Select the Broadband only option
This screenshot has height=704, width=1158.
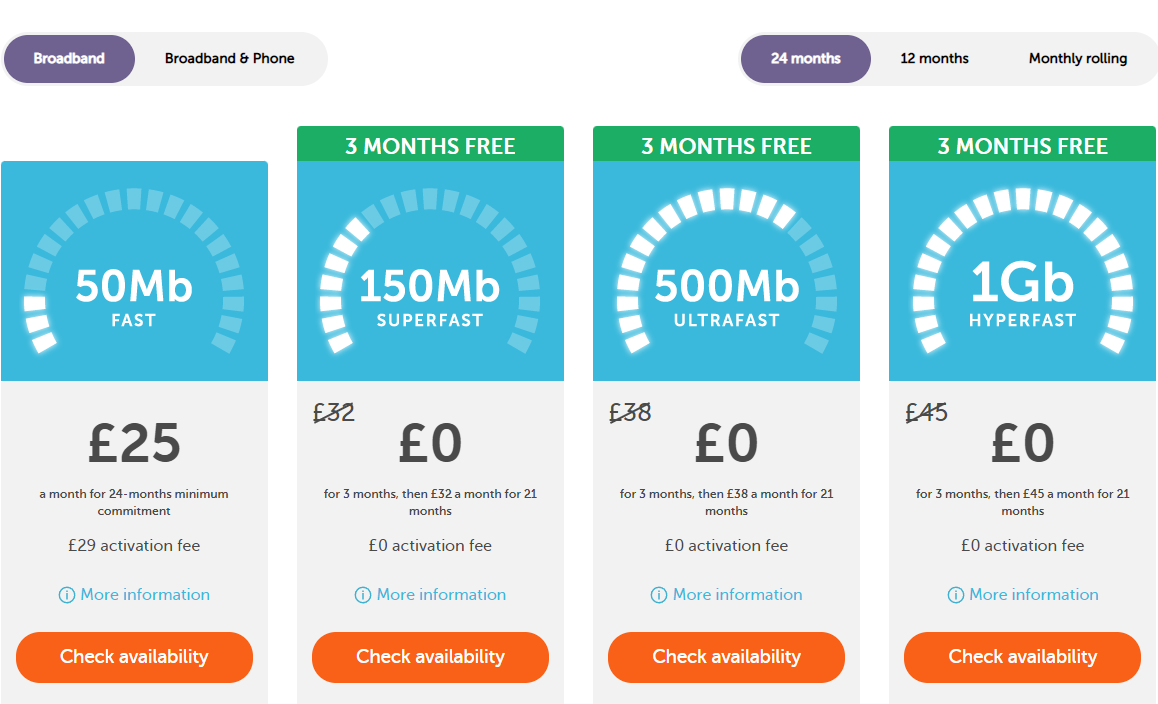(69, 58)
